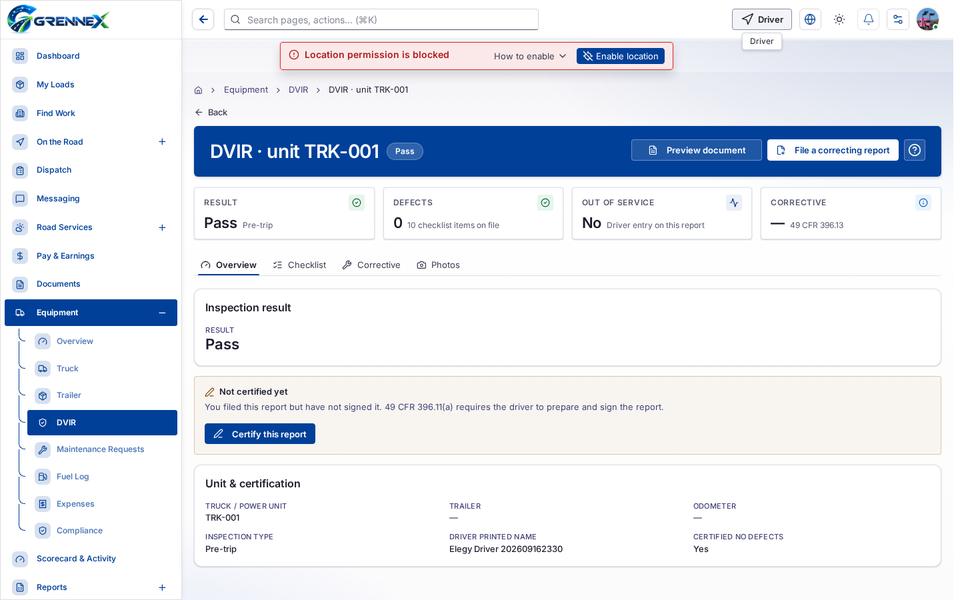The width and height of the screenshot is (960, 600).
Task: Click the Defects card check icon
Action: (x=545, y=203)
